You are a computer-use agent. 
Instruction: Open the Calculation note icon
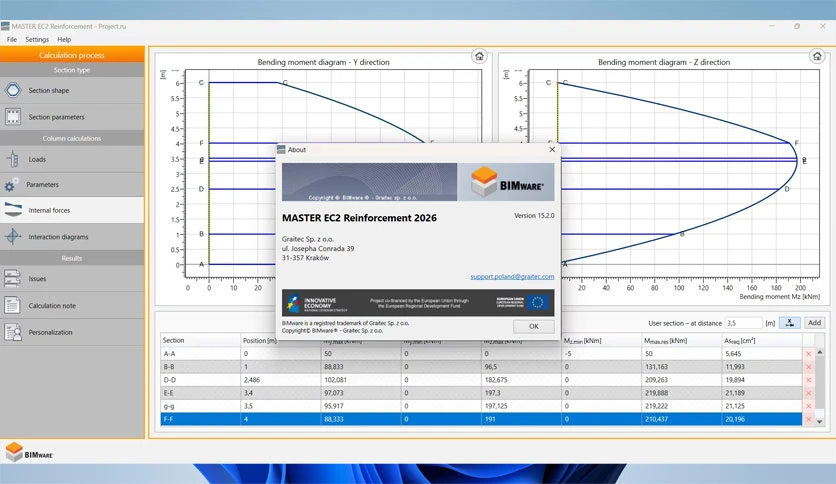click(x=12, y=305)
